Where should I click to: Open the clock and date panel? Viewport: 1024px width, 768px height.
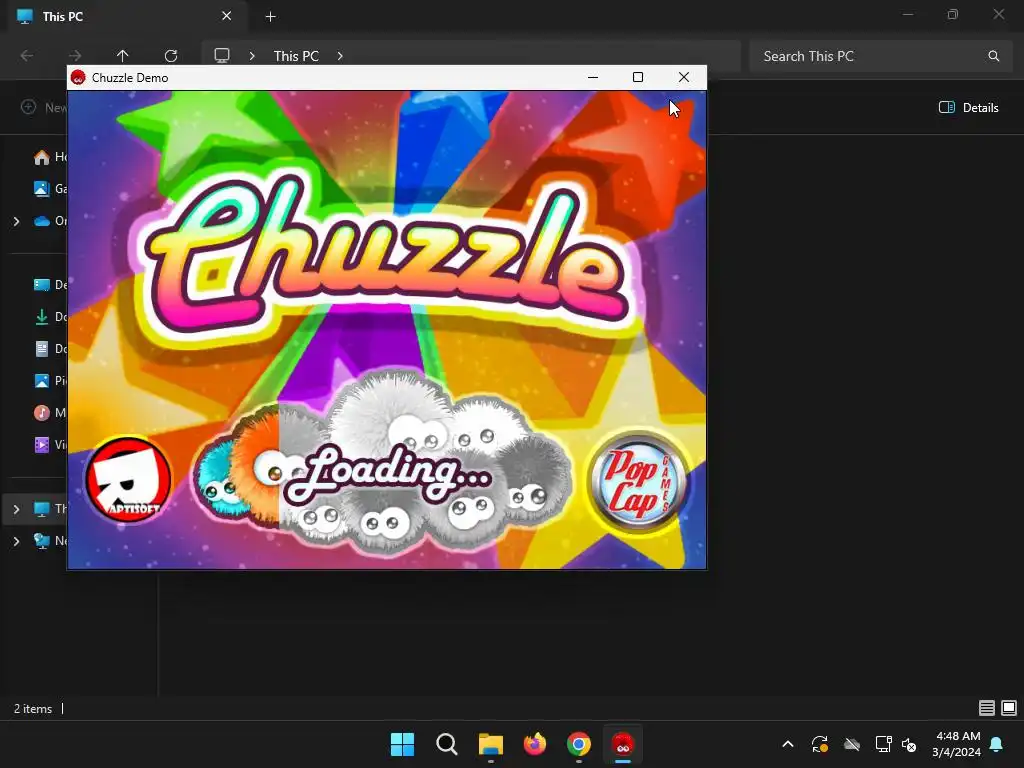pyautogui.click(x=957, y=744)
